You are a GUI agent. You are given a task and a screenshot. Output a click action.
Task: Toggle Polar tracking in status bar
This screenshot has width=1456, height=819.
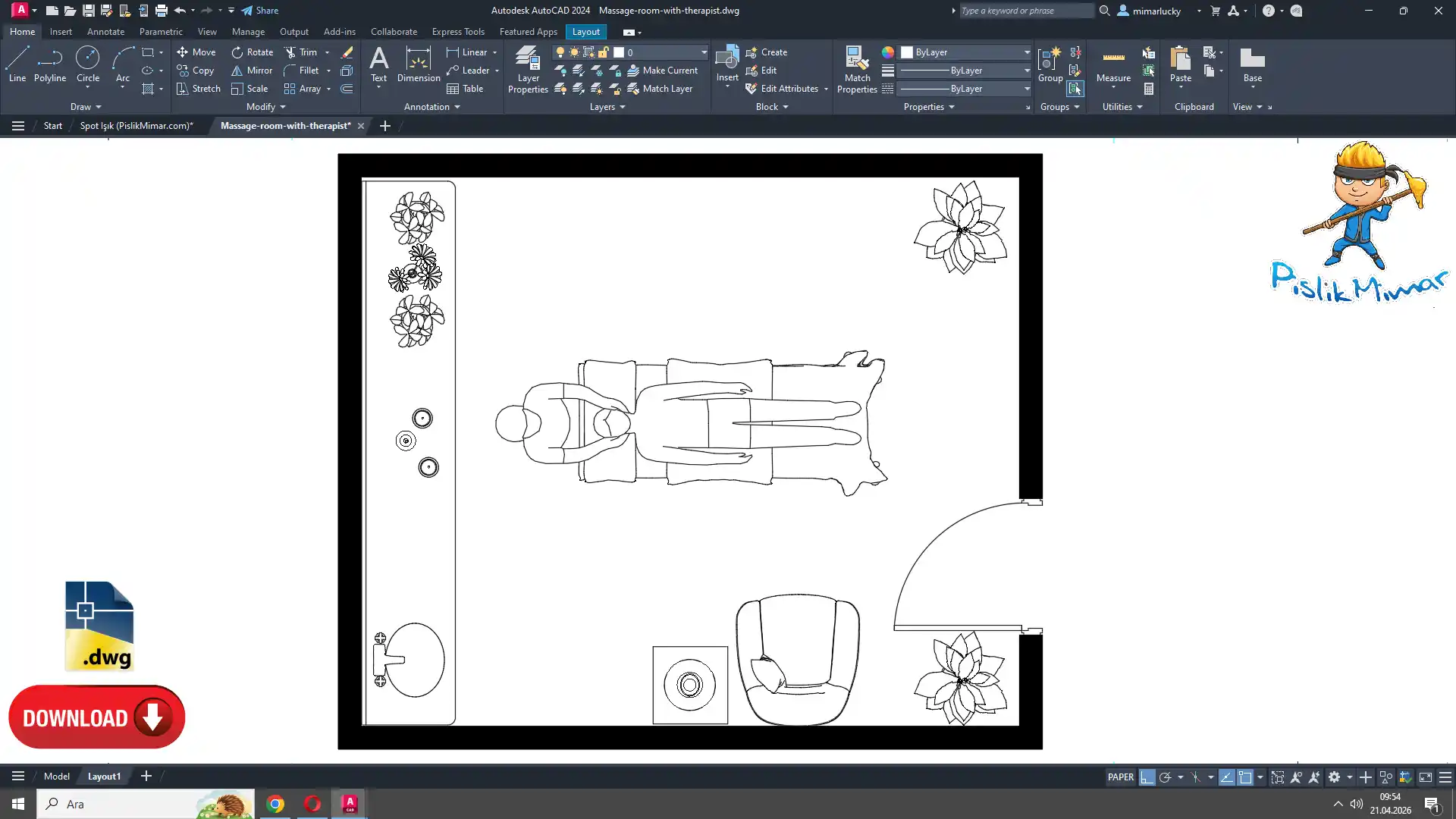(1166, 777)
